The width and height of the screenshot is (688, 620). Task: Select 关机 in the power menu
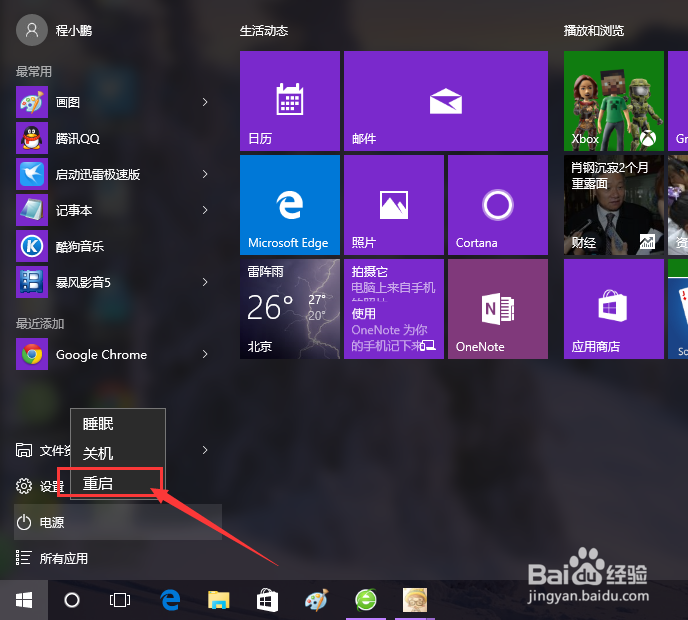pyautogui.click(x=118, y=453)
